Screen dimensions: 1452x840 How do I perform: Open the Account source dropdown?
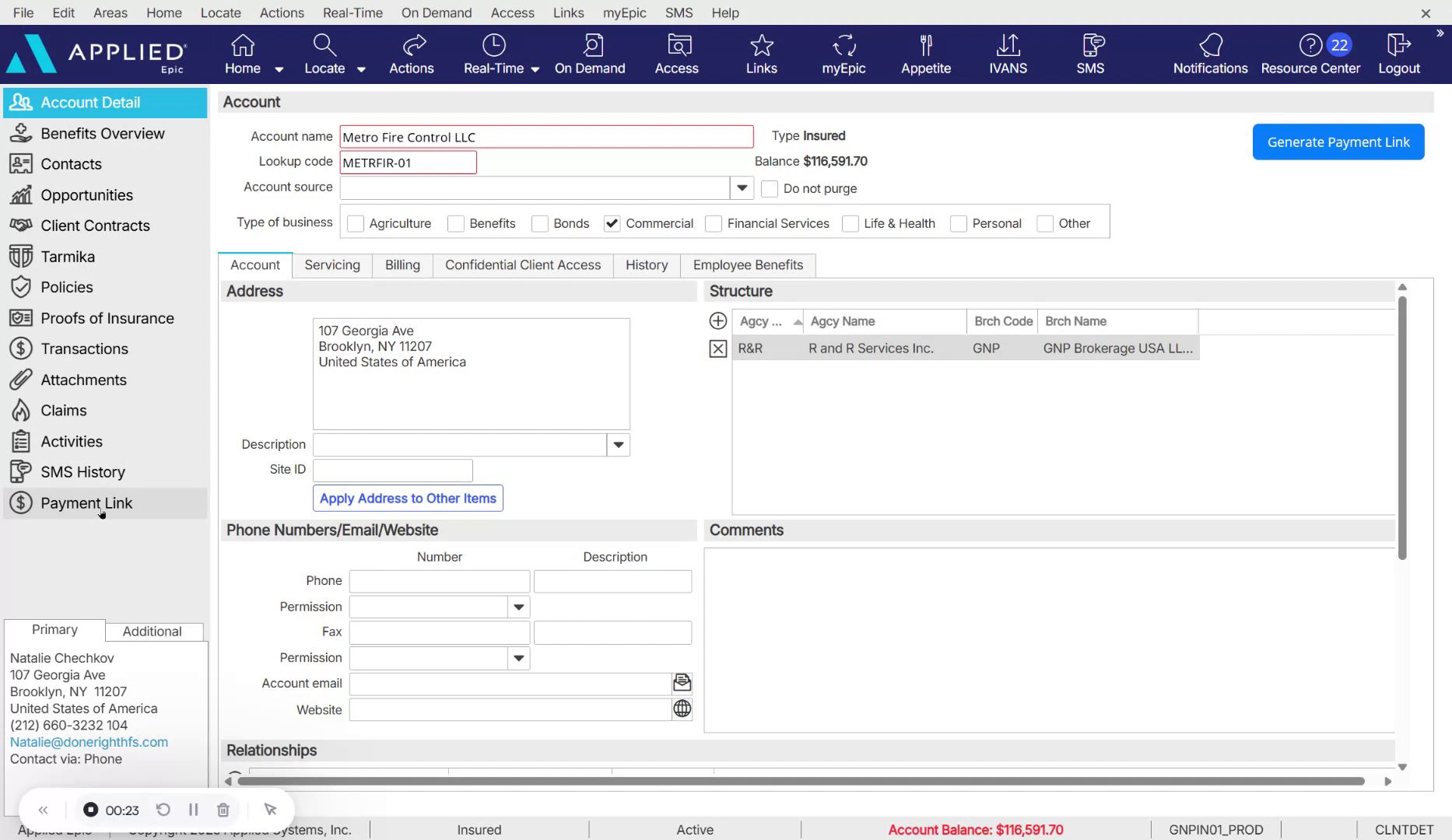pyautogui.click(x=742, y=187)
